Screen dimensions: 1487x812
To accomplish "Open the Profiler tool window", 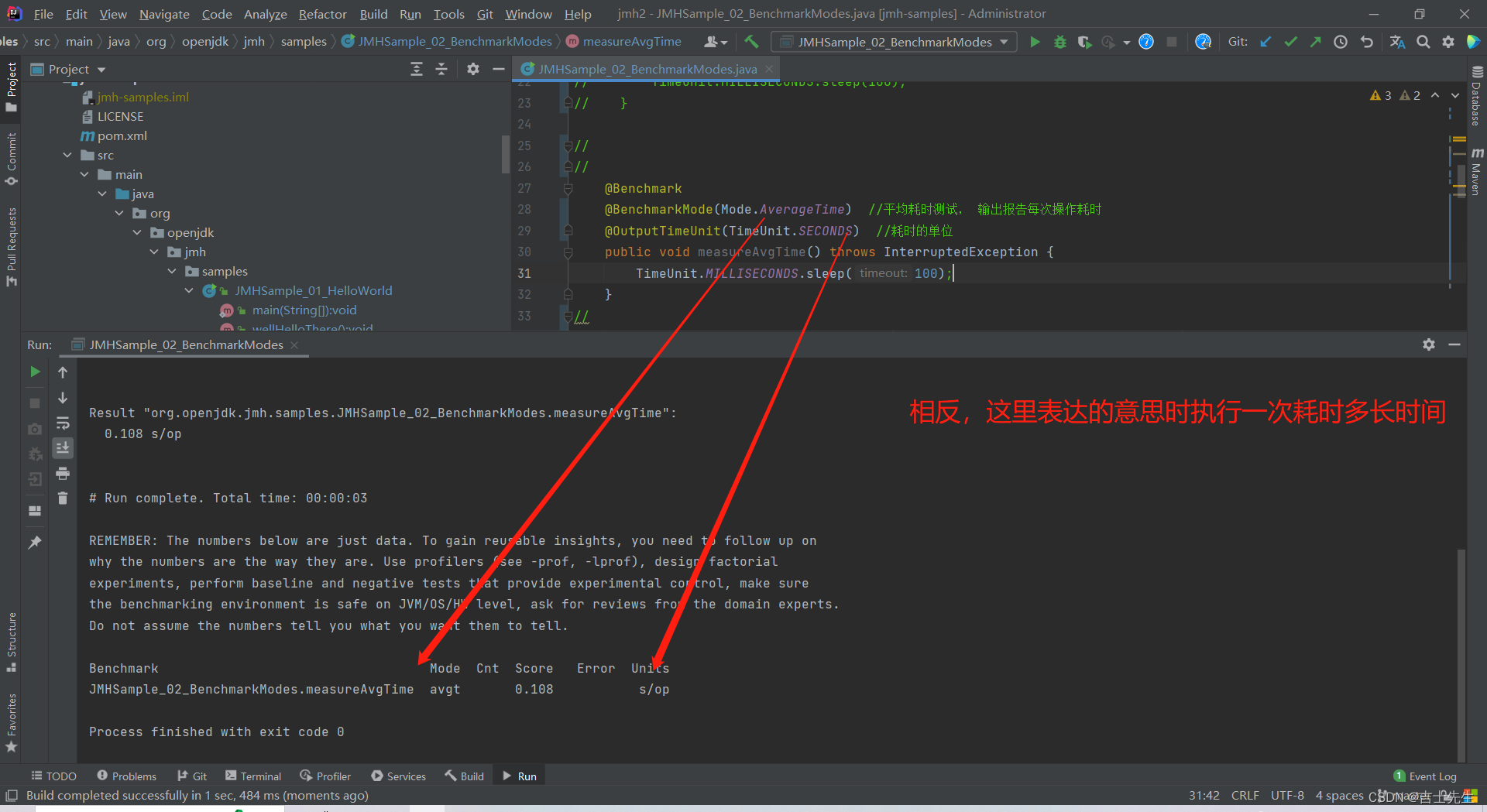I will (x=325, y=776).
